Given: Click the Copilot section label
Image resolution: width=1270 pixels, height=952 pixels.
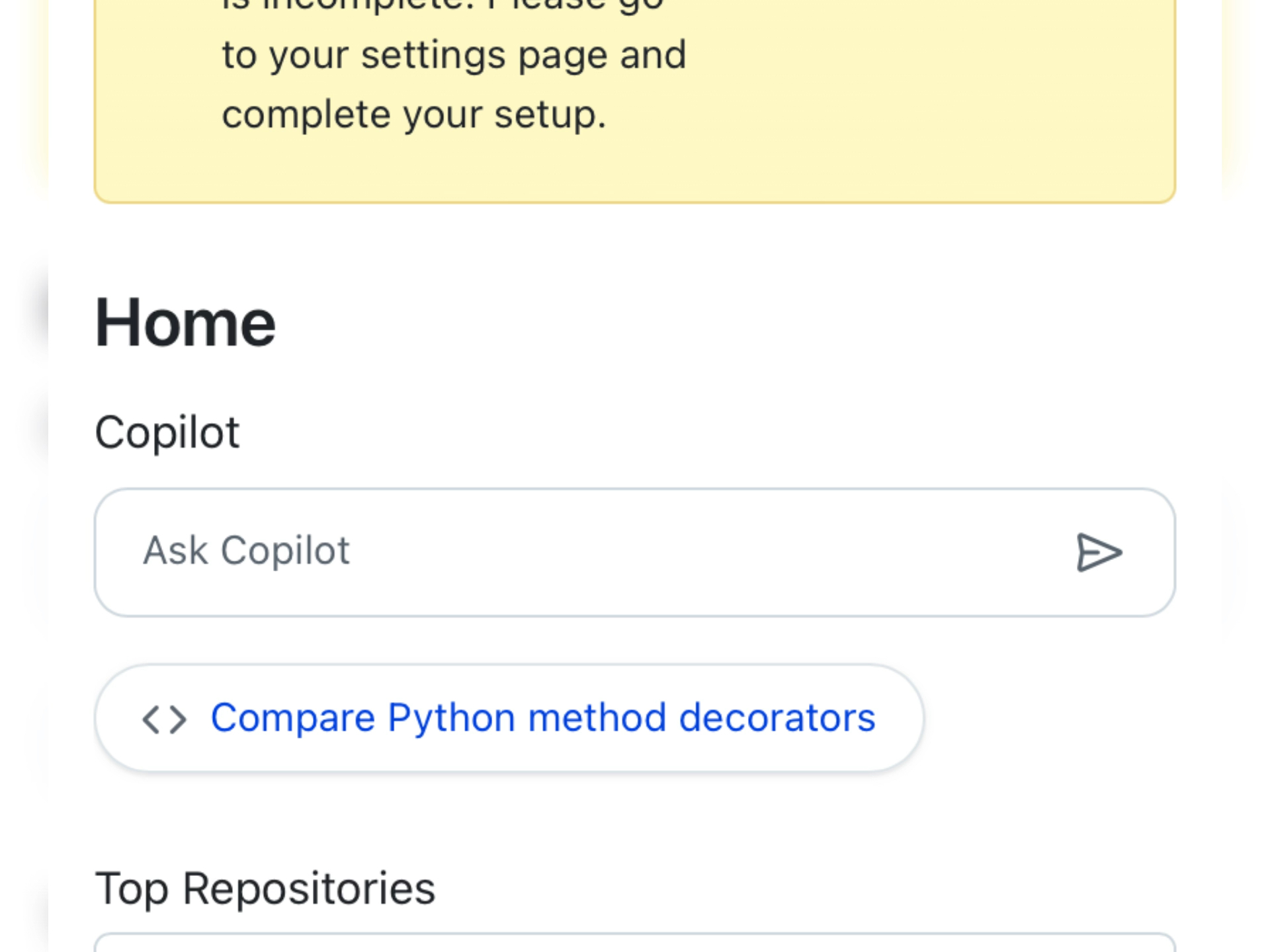Looking at the screenshot, I should 167,433.
